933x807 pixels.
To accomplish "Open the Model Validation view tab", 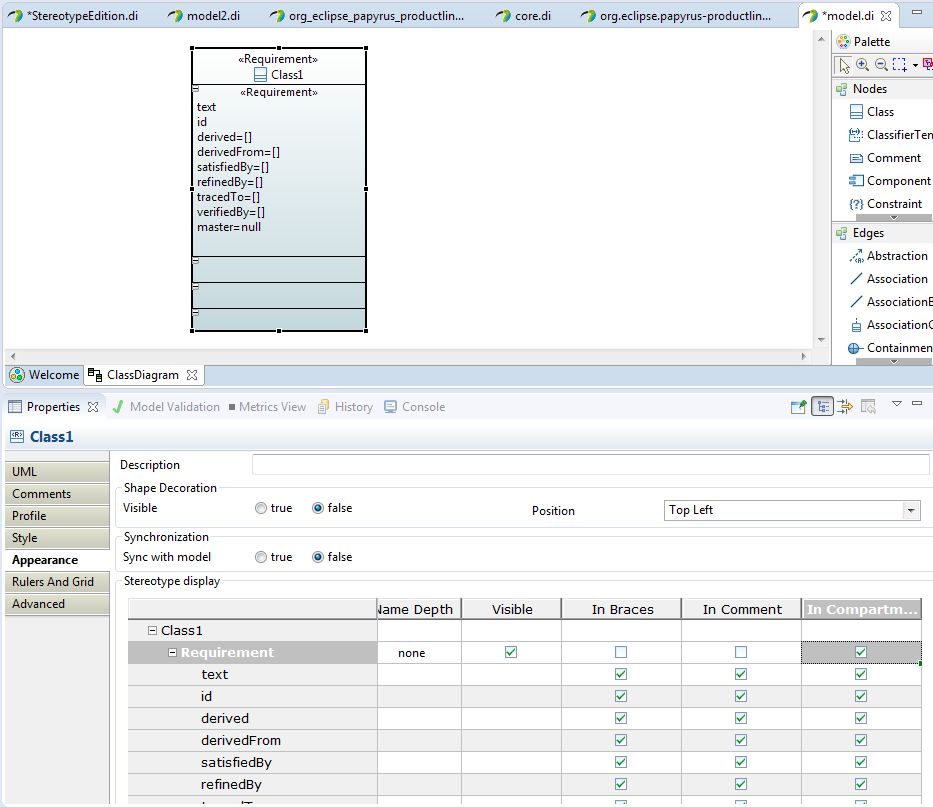I will [x=167, y=407].
